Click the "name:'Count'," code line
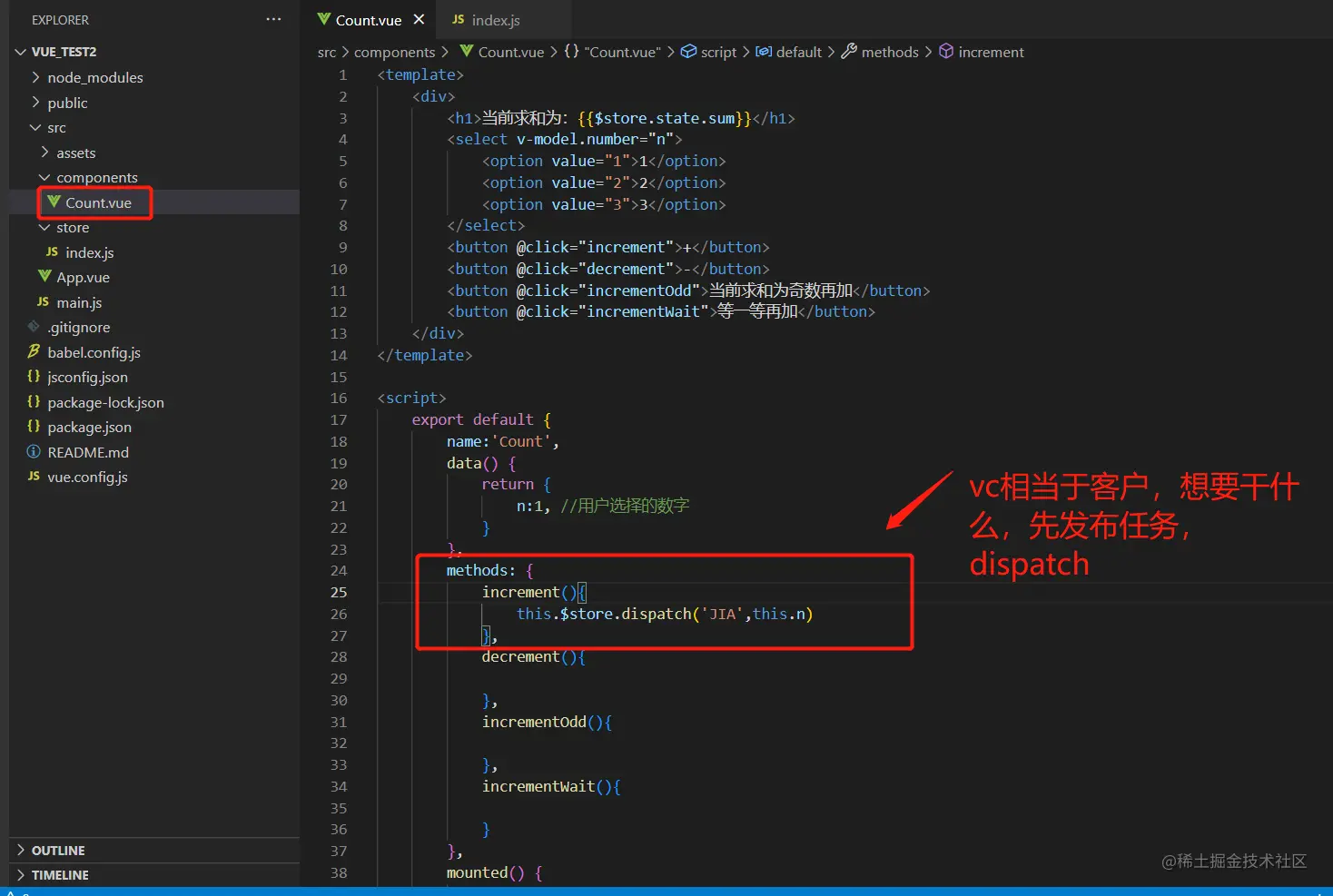Image resolution: width=1333 pixels, height=896 pixels. pyautogui.click(x=503, y=441)
